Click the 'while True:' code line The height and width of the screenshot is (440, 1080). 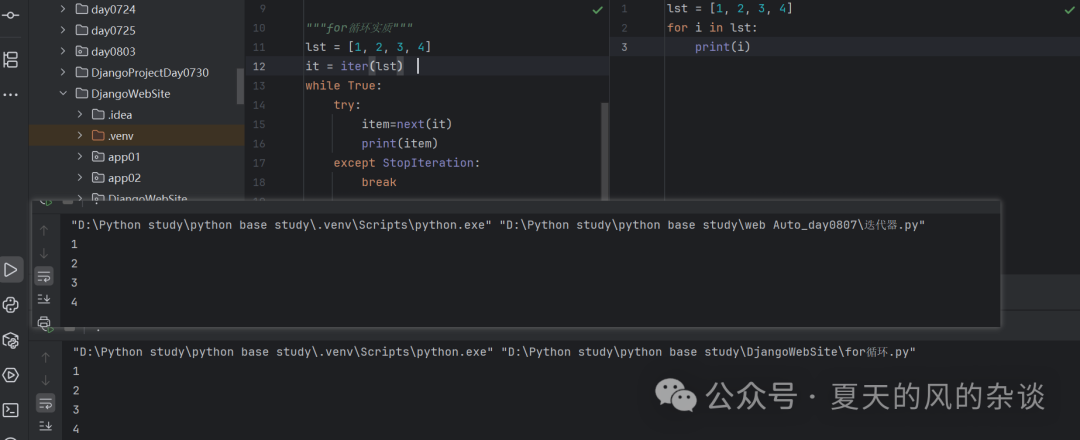coord(343,86)
